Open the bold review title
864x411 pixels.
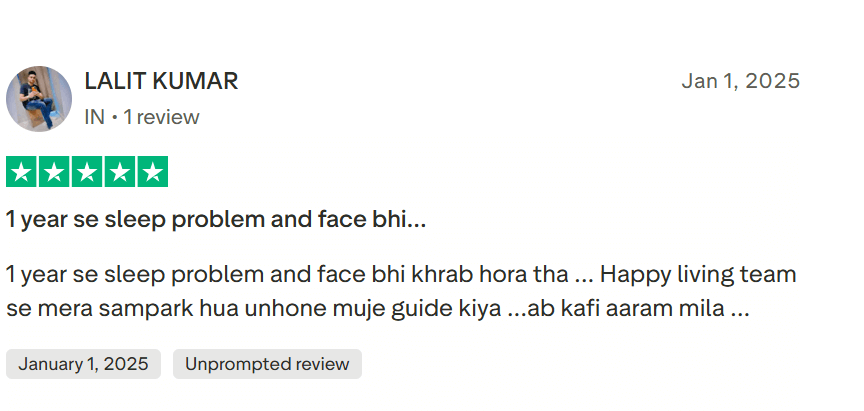(216, 220)
